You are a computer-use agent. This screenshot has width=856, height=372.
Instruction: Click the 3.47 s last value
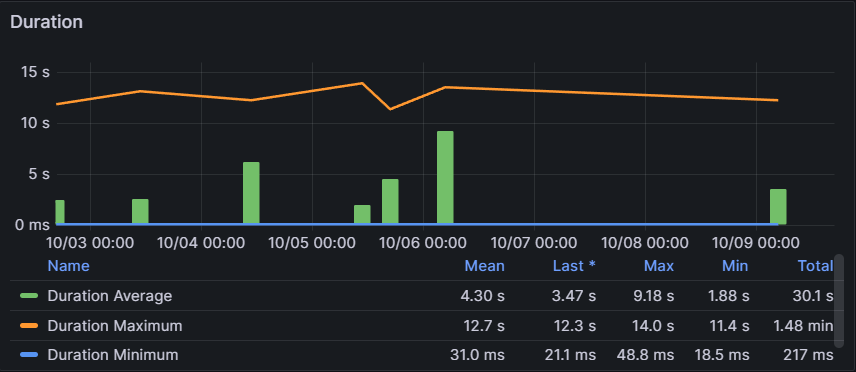pos(574,296)
